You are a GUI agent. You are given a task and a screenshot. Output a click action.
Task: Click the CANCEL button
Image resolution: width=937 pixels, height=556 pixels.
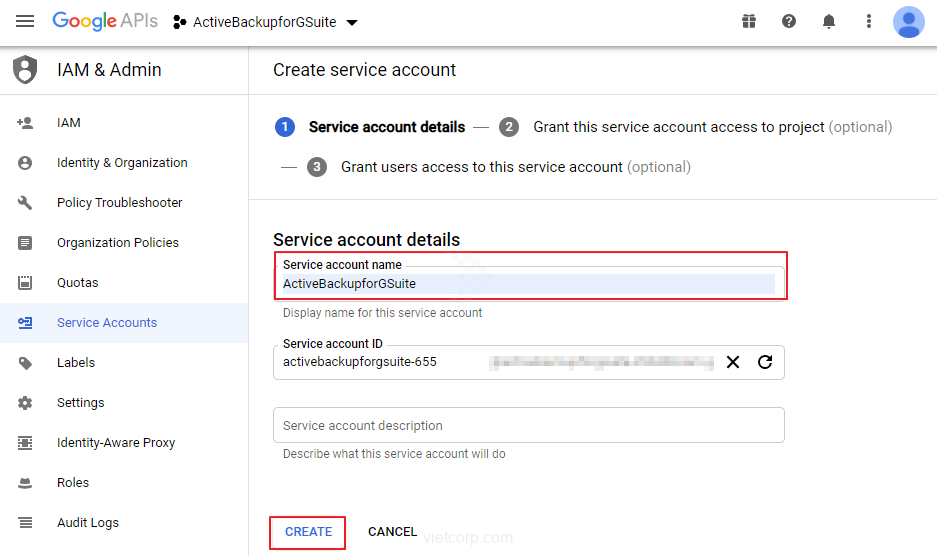(x=392, y=532)
